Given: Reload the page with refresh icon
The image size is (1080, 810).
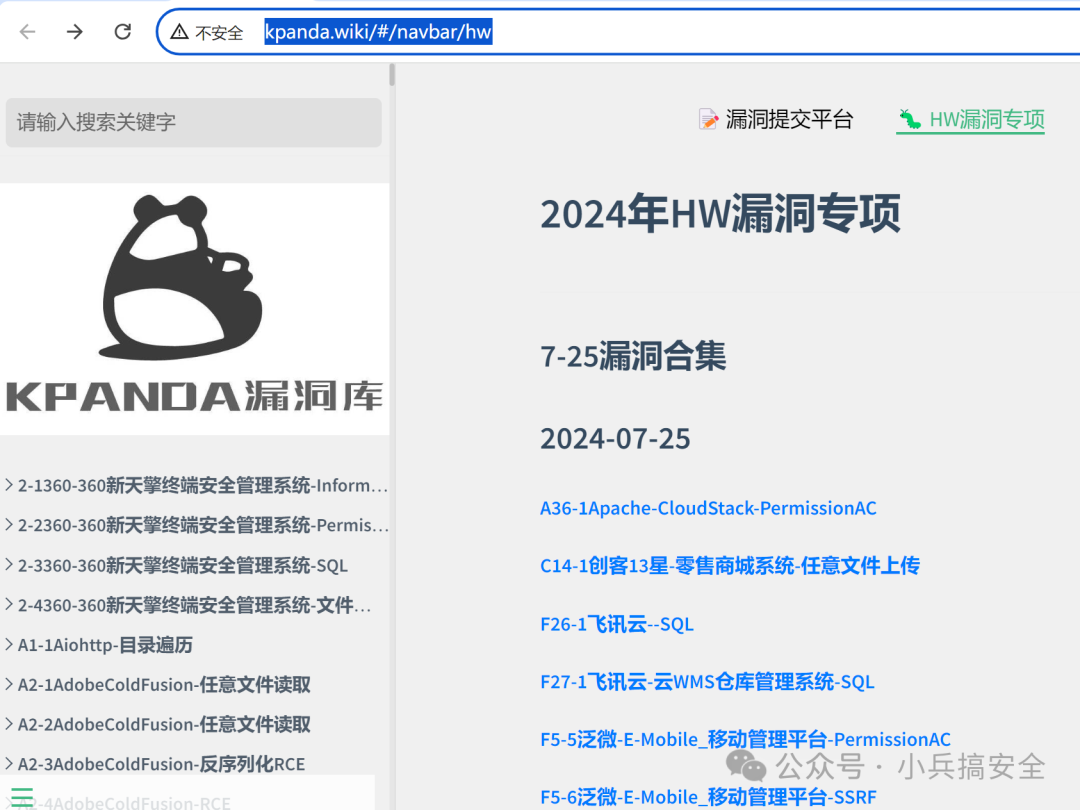Looking at the screenshot, I should click(x=123, y=32).
